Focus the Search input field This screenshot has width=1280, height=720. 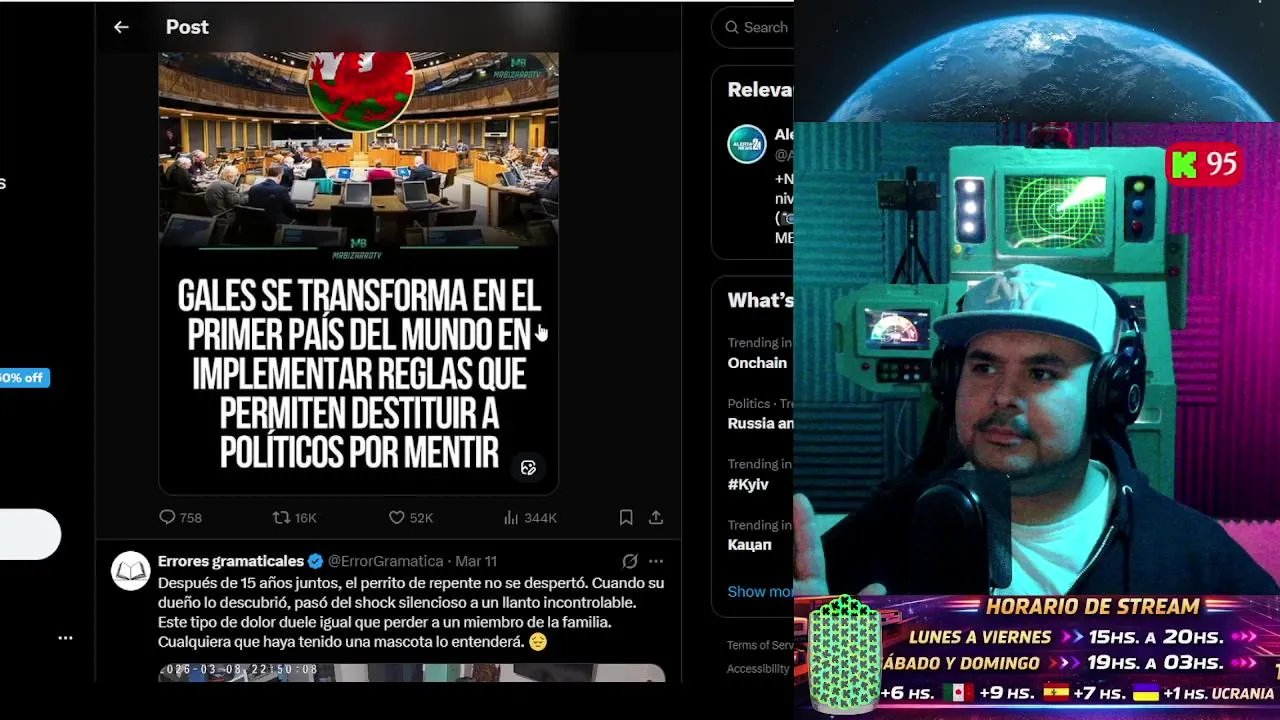(x=754, y=27)
